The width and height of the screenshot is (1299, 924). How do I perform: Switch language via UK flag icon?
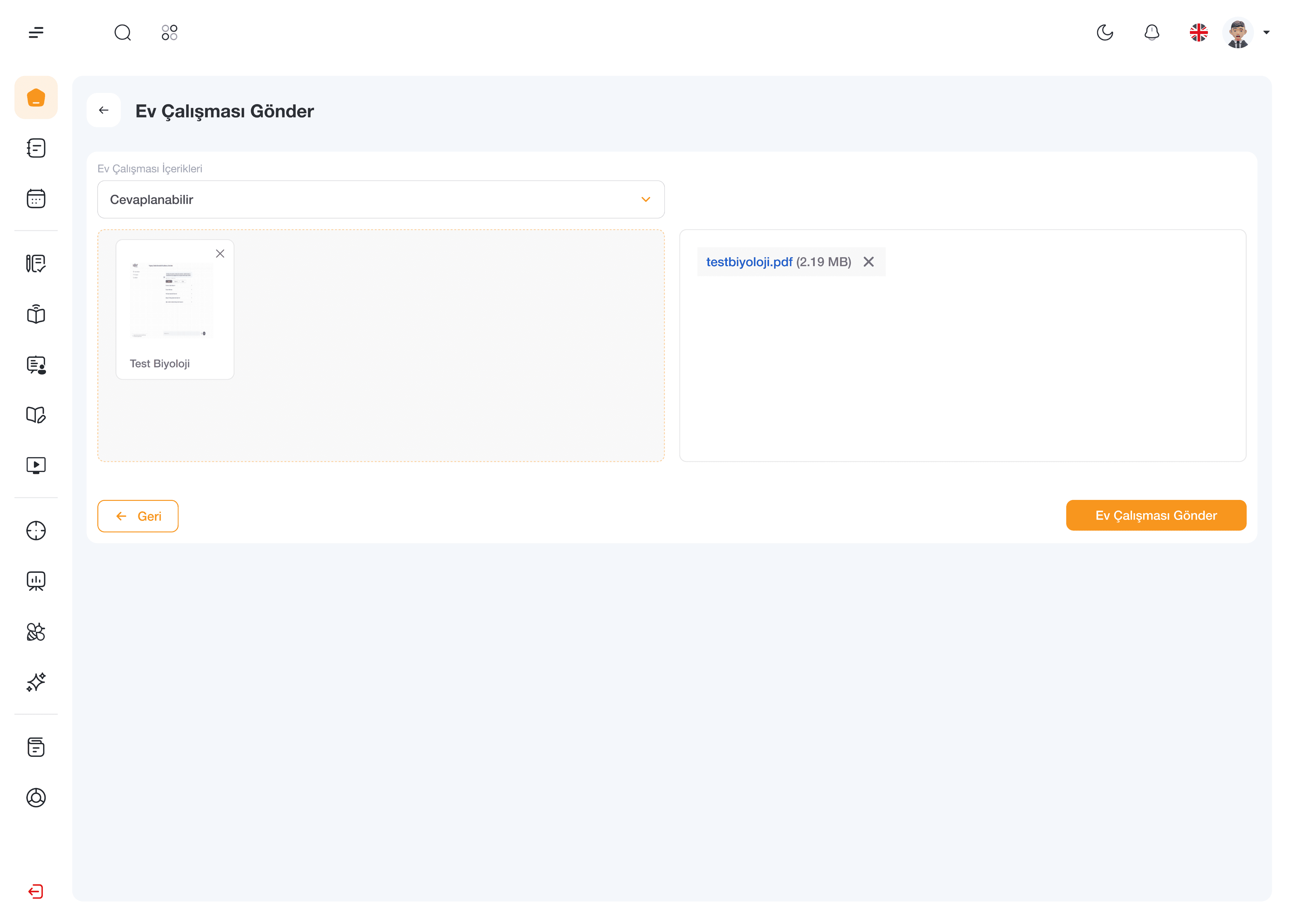point(1198,32)
